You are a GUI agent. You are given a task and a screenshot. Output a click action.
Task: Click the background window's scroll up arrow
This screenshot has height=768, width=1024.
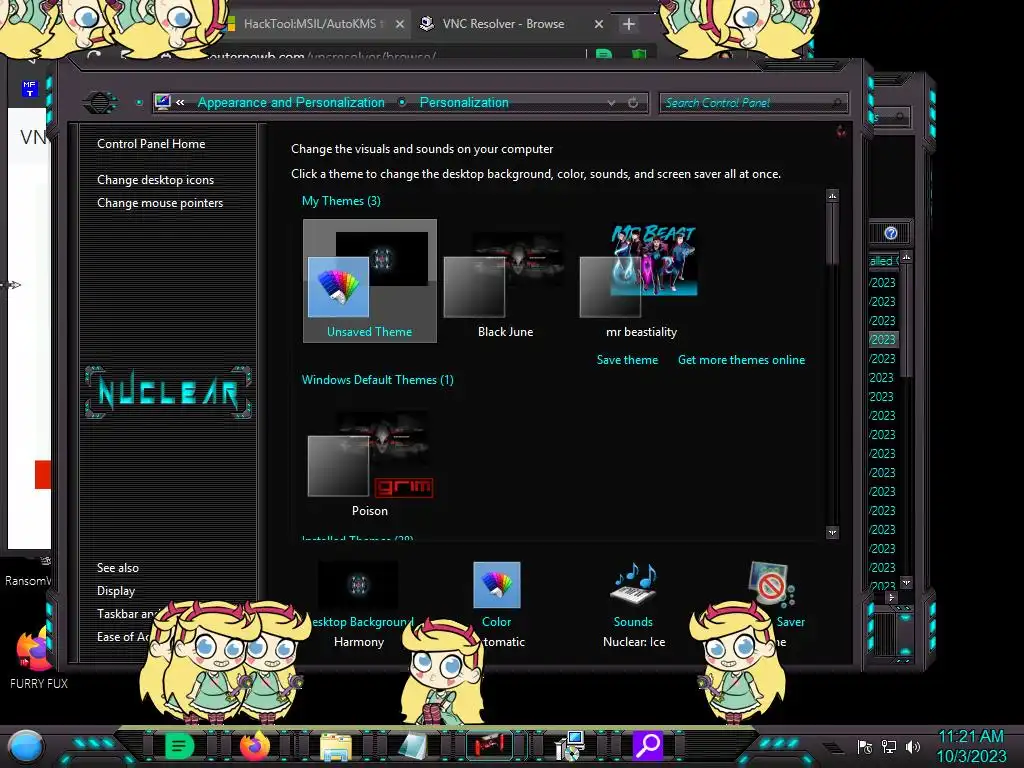coord(906,257)
